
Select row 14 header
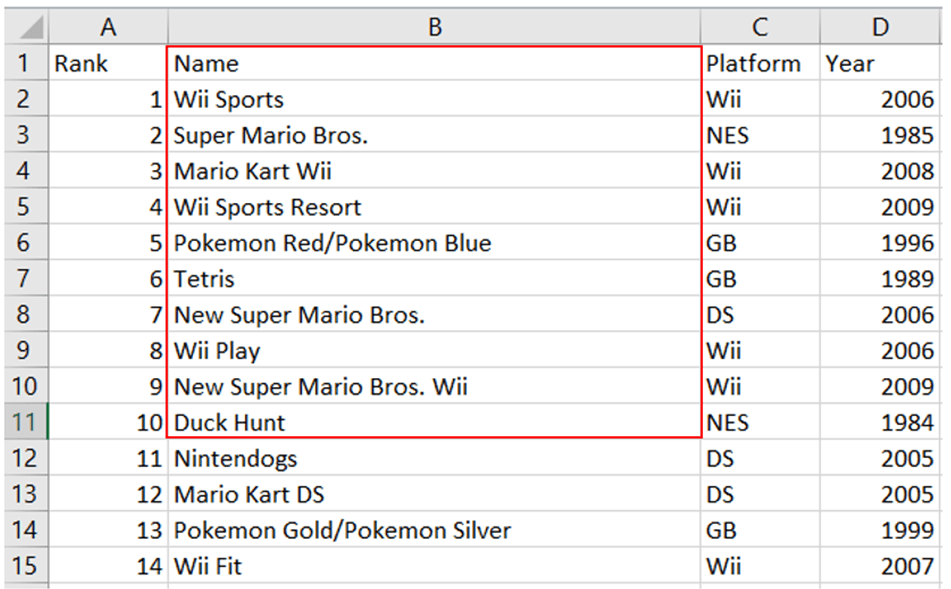click(x=24, y=530)
